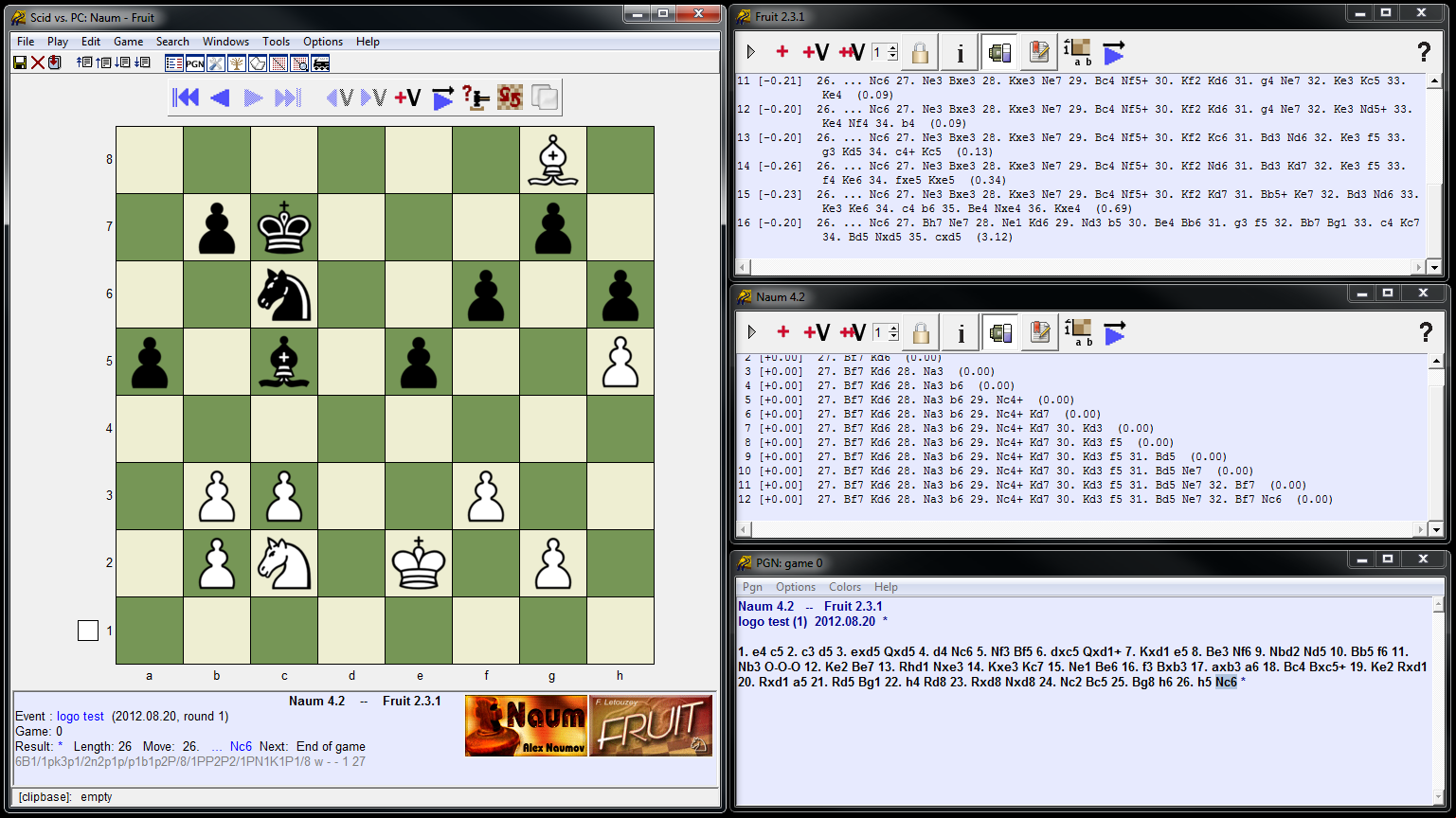The image size is (1456, 818).
Task: Click the red X delete game icon
Action: click(x=38, y=62)
